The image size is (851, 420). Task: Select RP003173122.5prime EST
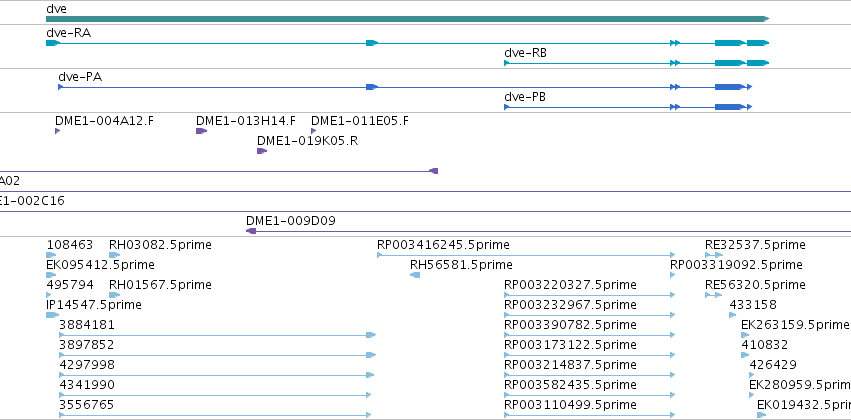(x=570, y=345)
